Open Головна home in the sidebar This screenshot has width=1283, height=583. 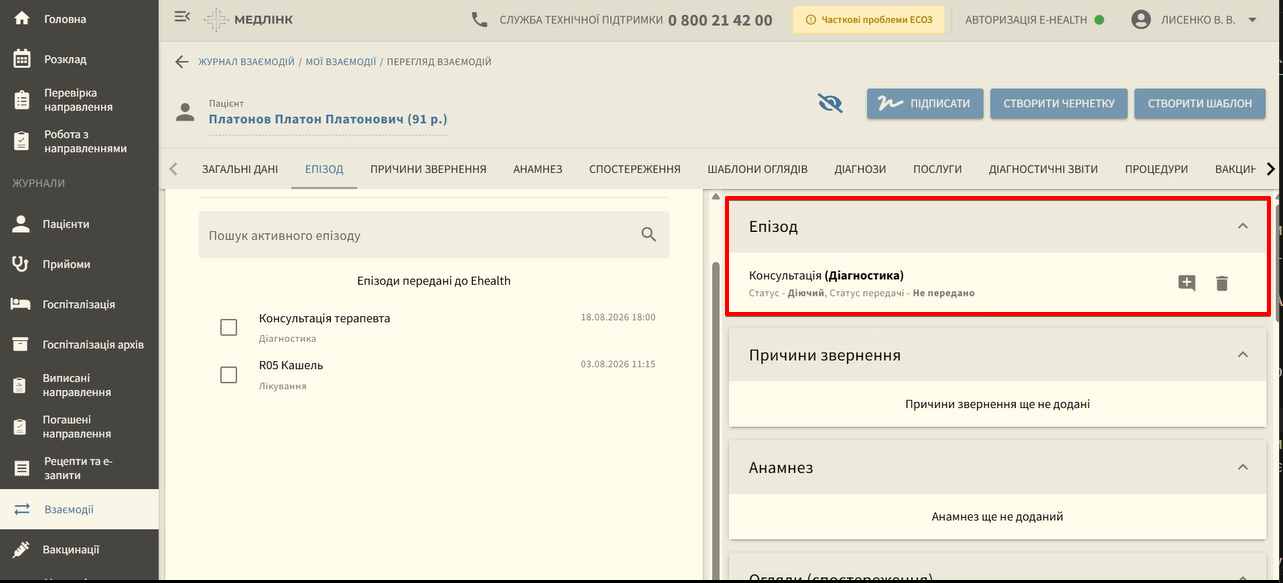(79, 19)
